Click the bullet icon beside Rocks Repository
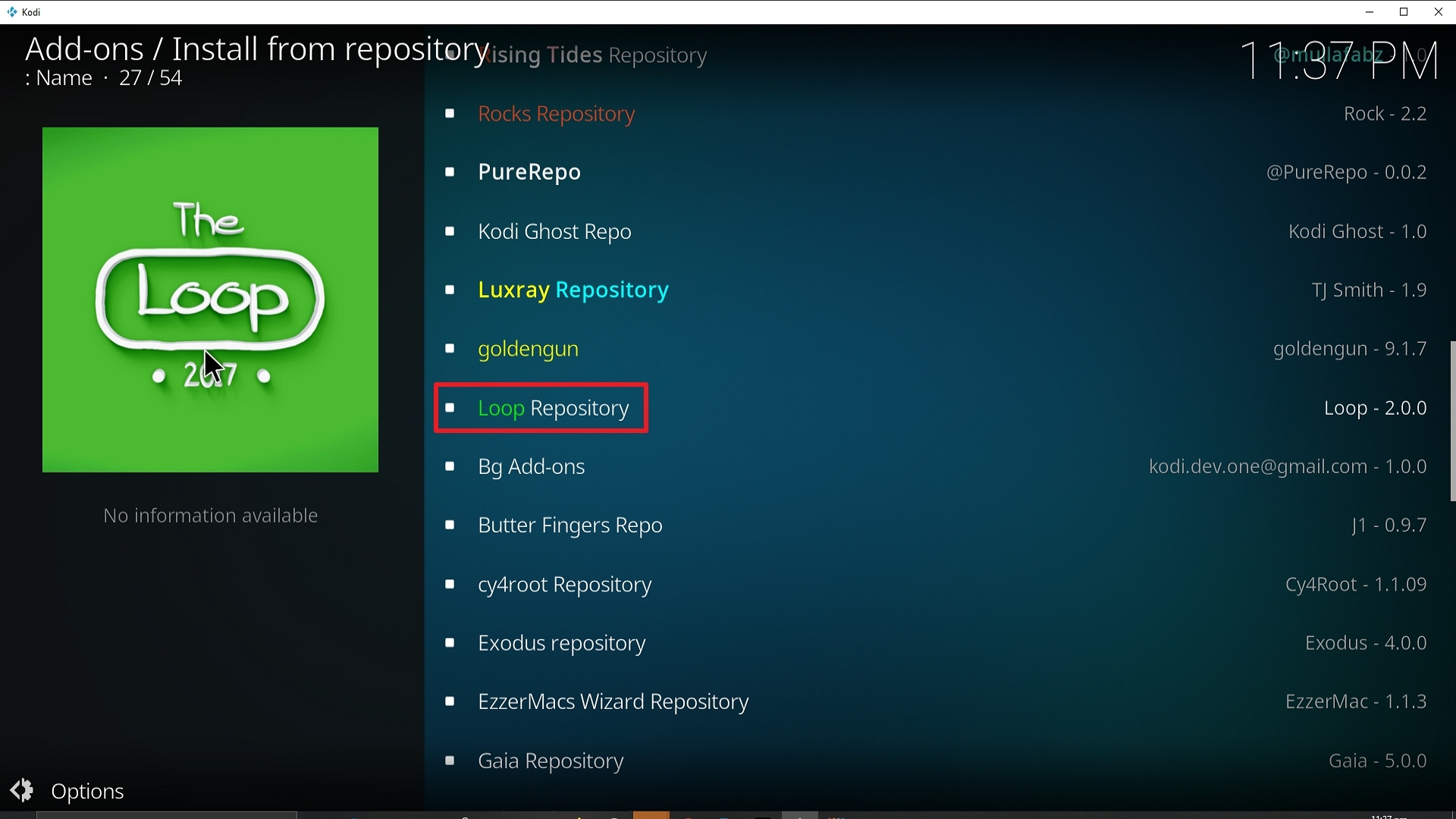Image resolution: width=1456 pixels, height=819 pixels. (x=450, y=114)
